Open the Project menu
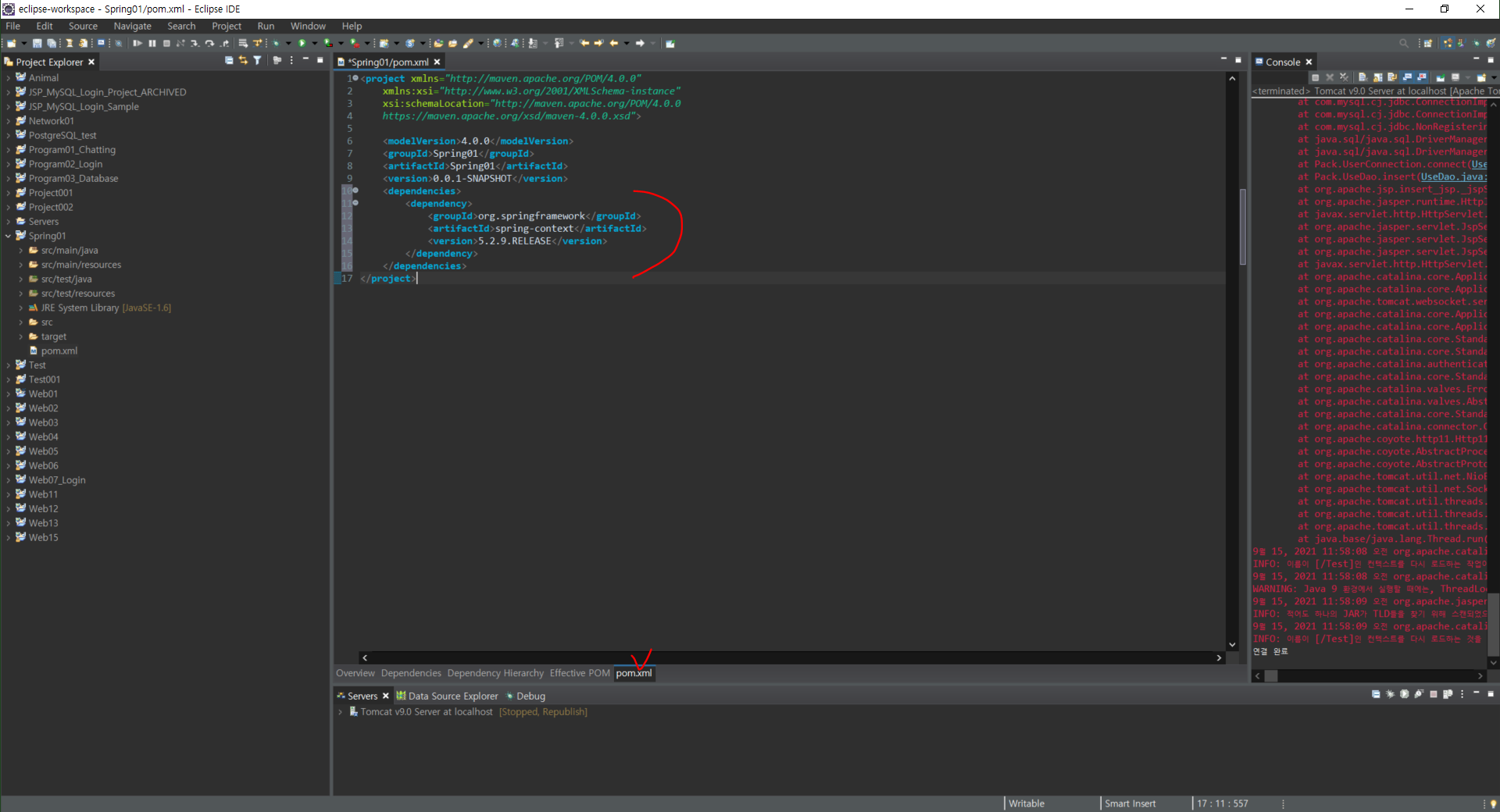 [x=227, y=26]
